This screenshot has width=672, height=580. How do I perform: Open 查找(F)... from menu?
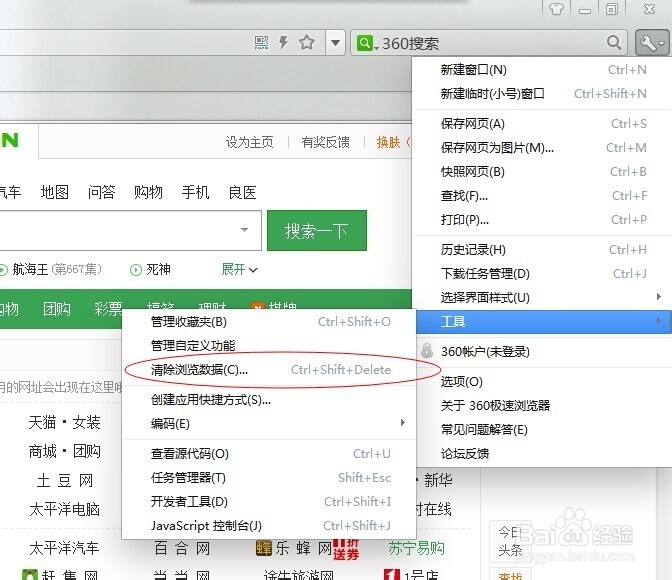coord(543,195)
